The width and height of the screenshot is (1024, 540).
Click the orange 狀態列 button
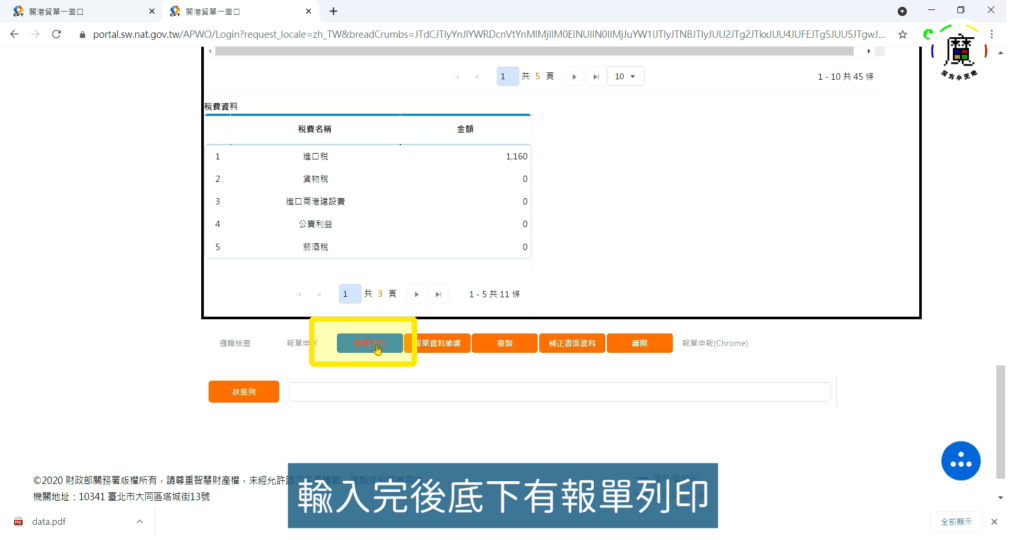click(x=244, y=392)
